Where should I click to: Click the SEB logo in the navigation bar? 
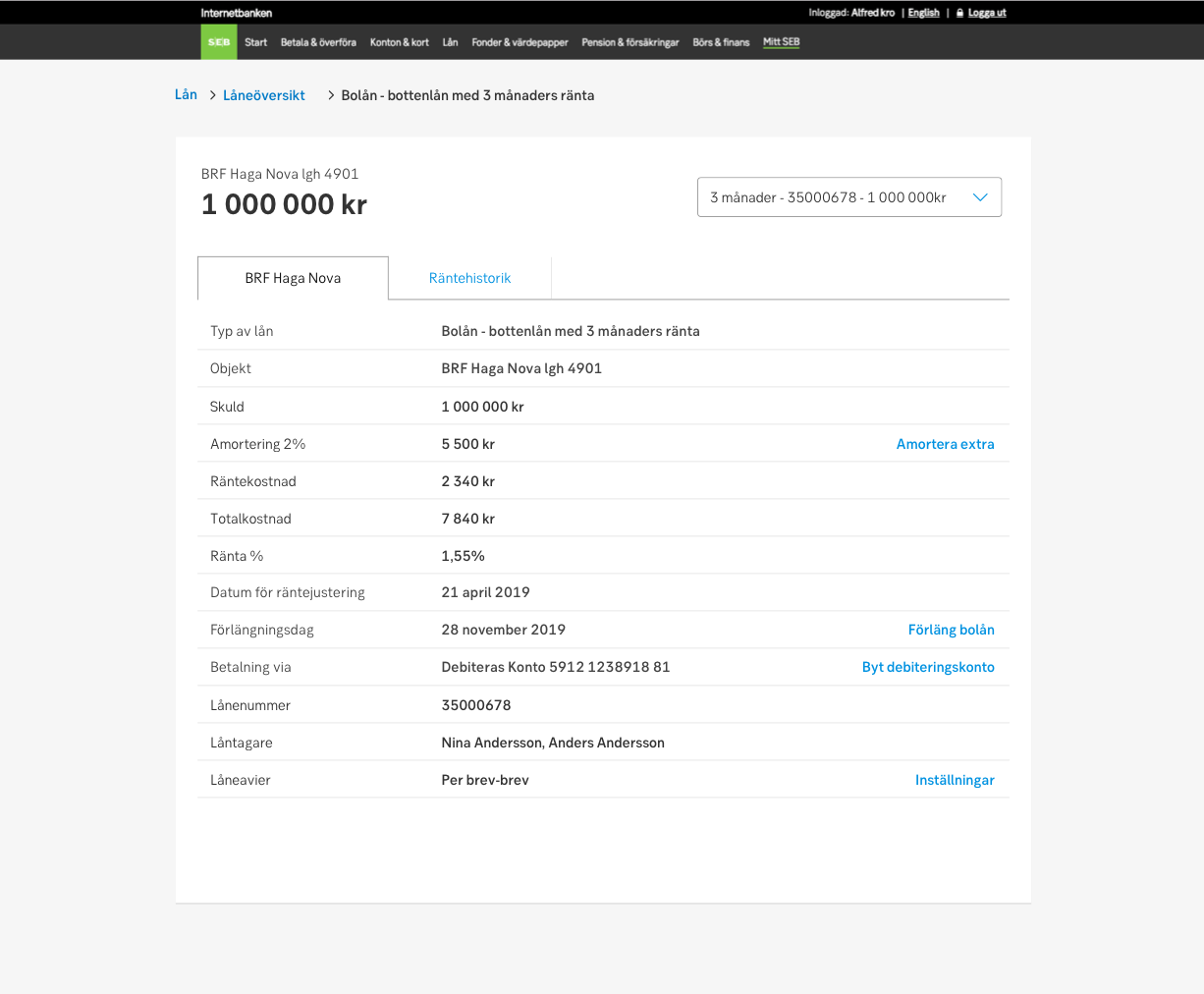tap(217, 41)
